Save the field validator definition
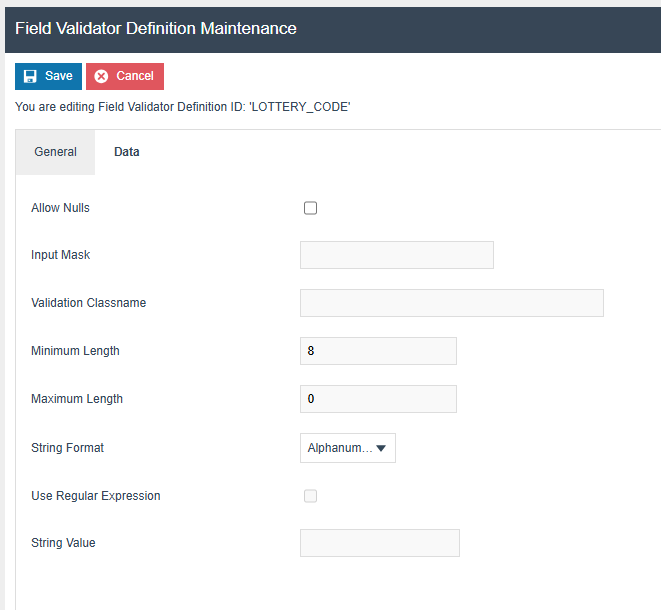The height and width of the screenshot is (610, 661). [x=48, y=76]
